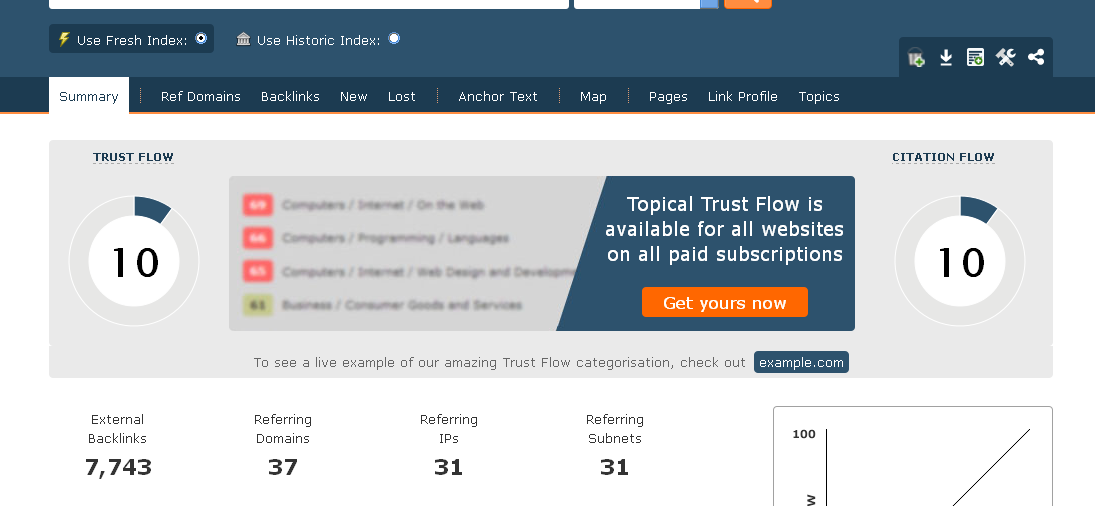The image size is (1095, 506).
Task: Click the Get yours now button
Action: (x=725, y=302)
